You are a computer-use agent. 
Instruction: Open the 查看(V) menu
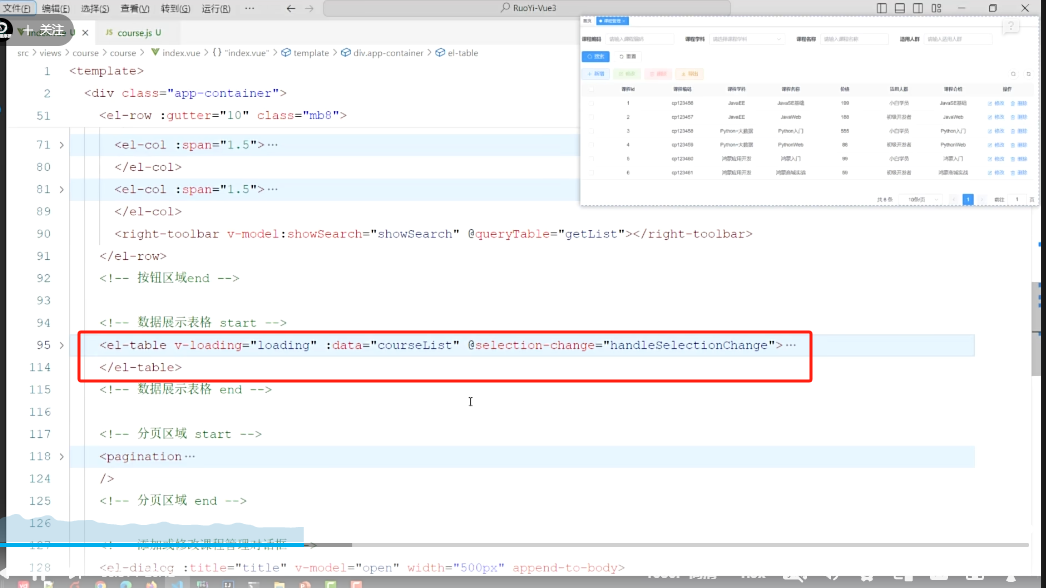[x=135, y=9]
